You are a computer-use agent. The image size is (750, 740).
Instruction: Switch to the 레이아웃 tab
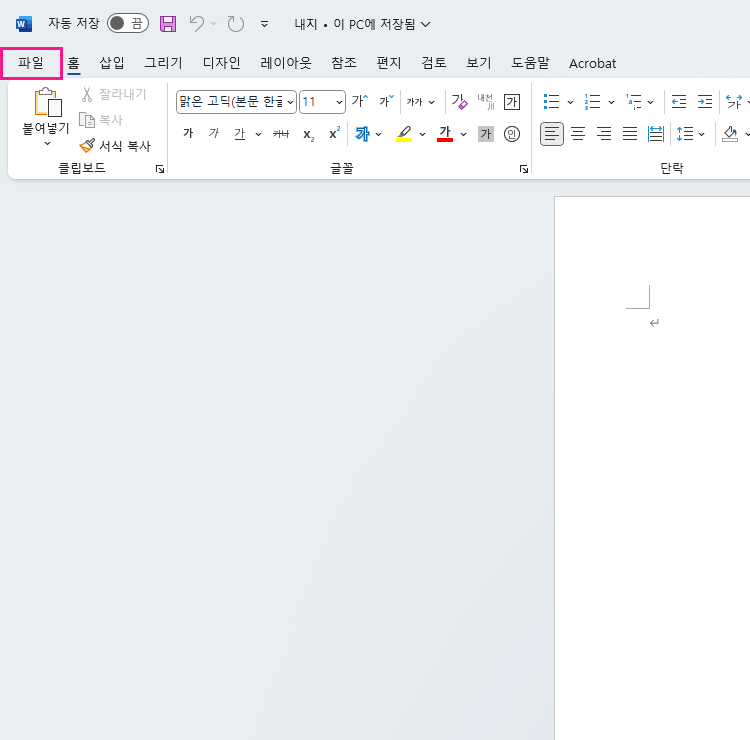(x=286, y=63)
